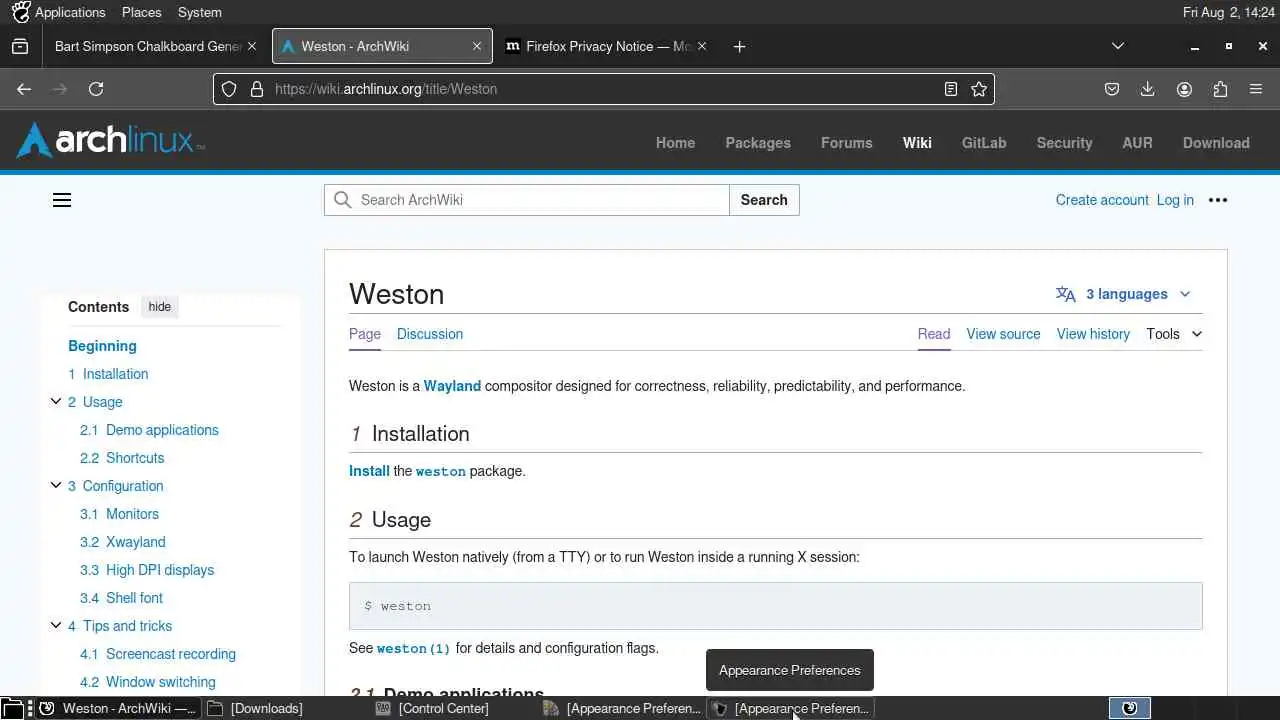Click the padlock site security icon
The width and height of the screenshot is (1280, 720).
point(256,89)
